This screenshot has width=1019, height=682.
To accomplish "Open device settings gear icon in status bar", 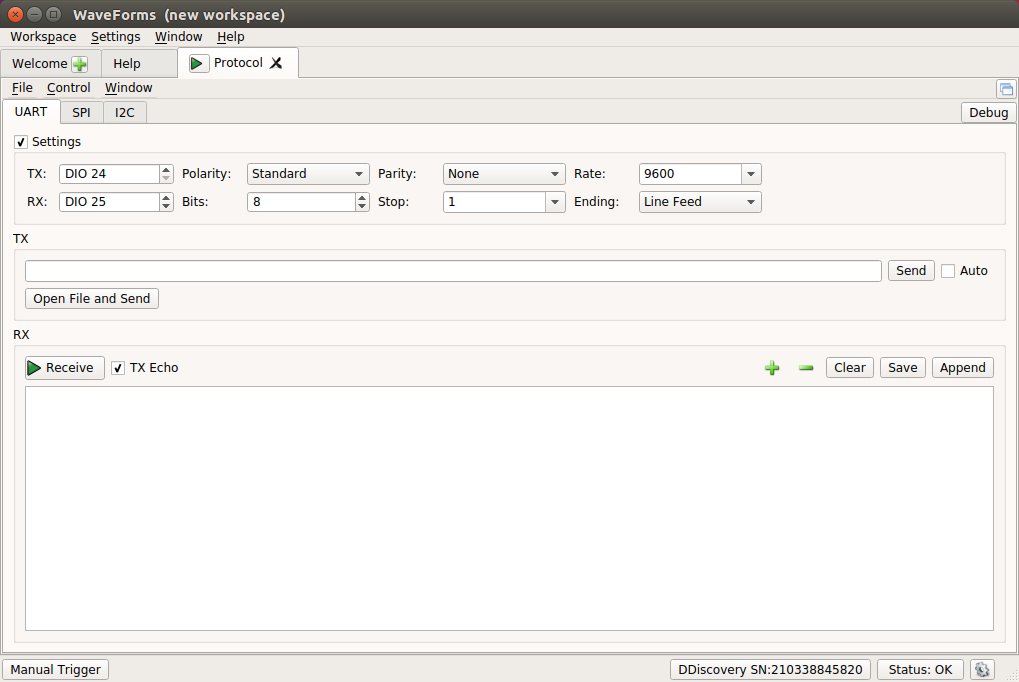I will pyautogui.click(x=982, y=669).
